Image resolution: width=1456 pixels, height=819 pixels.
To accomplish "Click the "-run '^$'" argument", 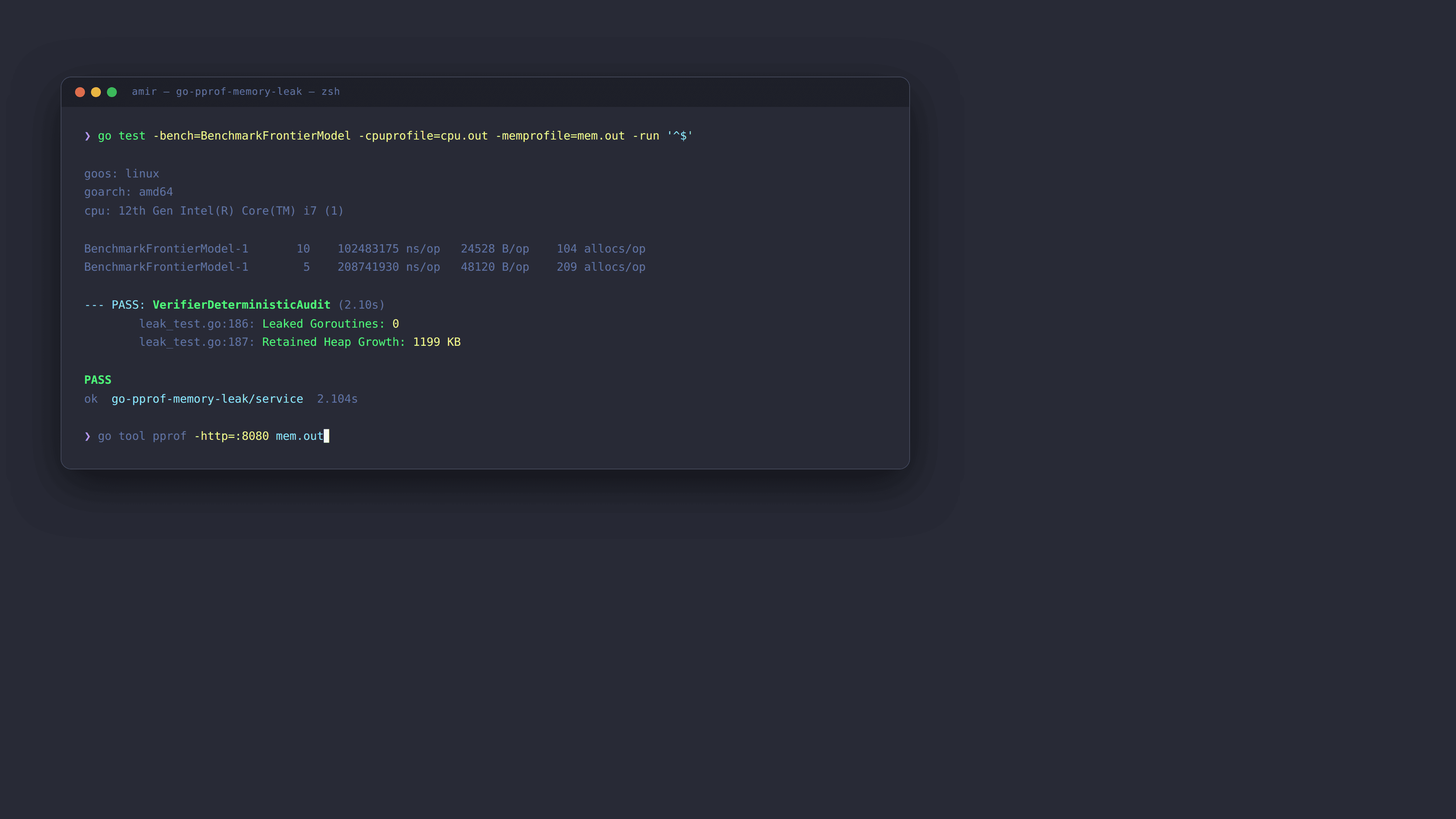I will [662, 136].
